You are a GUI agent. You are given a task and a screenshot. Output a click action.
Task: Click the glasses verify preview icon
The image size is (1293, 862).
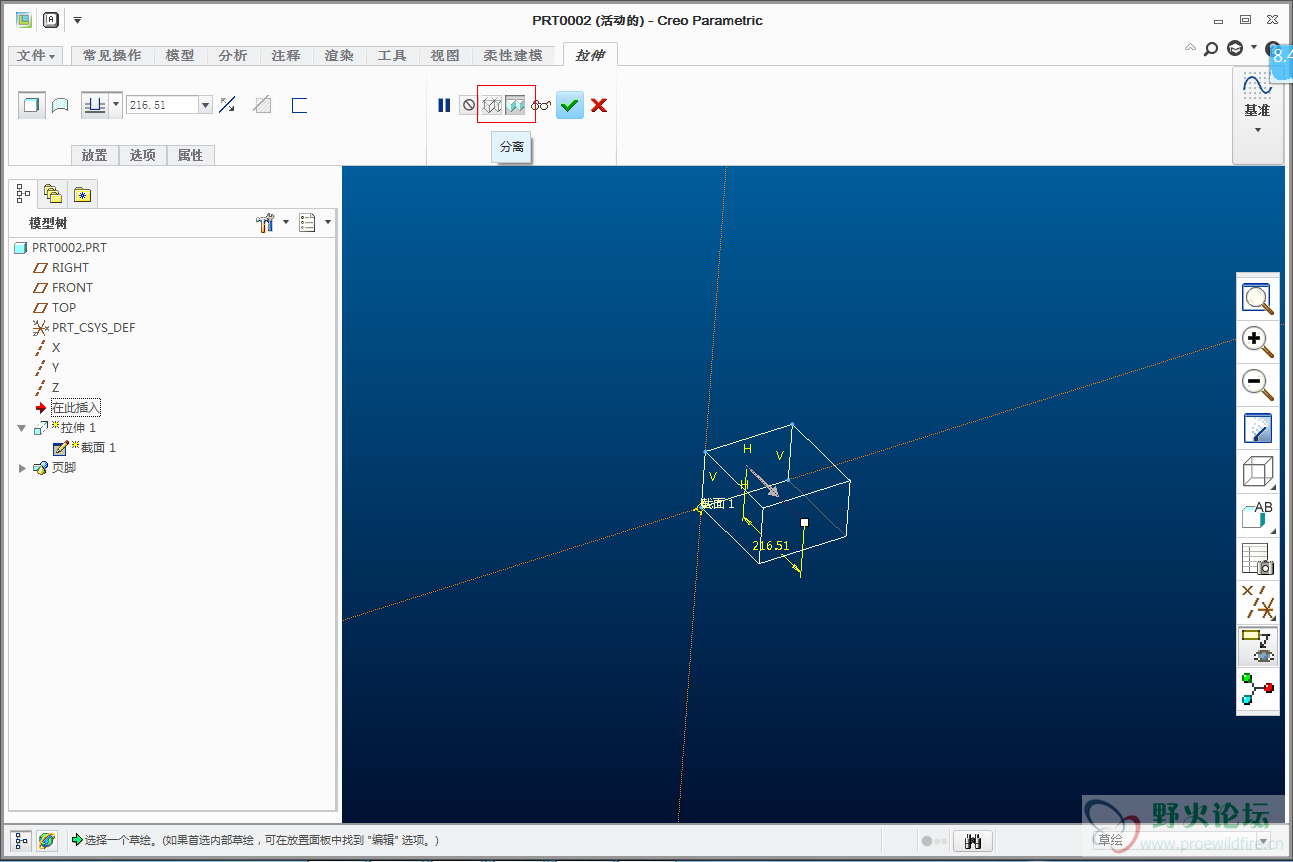(x=541, y=105)
